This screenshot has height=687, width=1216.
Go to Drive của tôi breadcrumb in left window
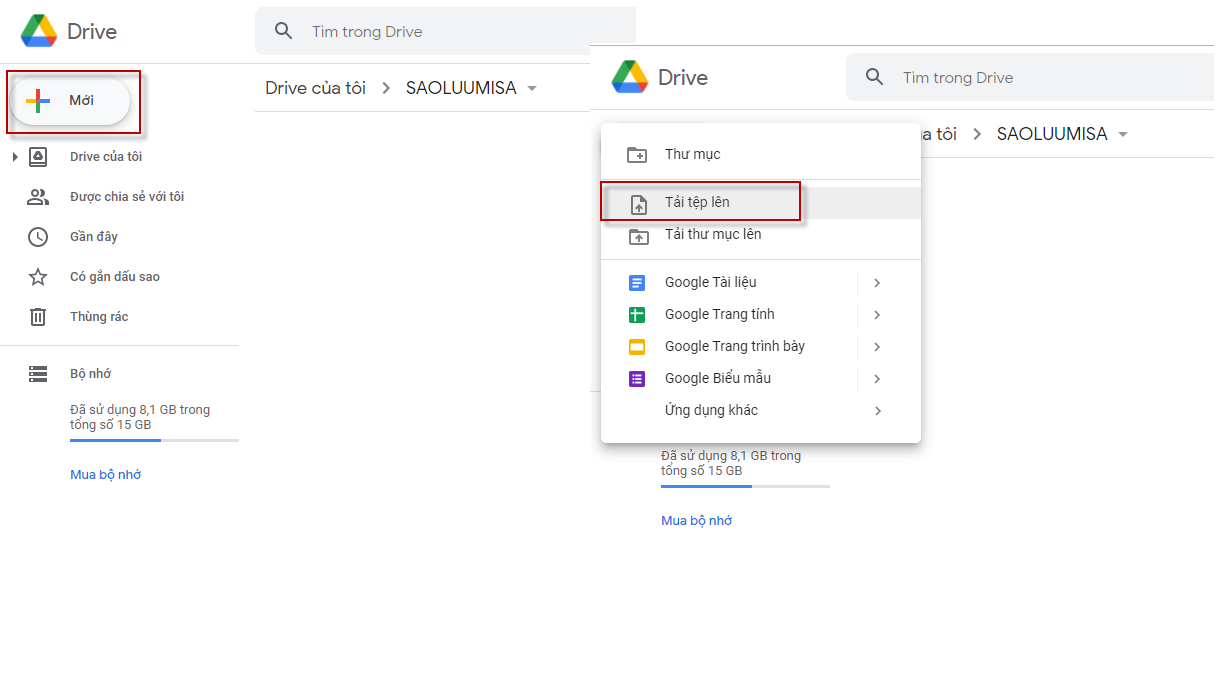point(315,88)
